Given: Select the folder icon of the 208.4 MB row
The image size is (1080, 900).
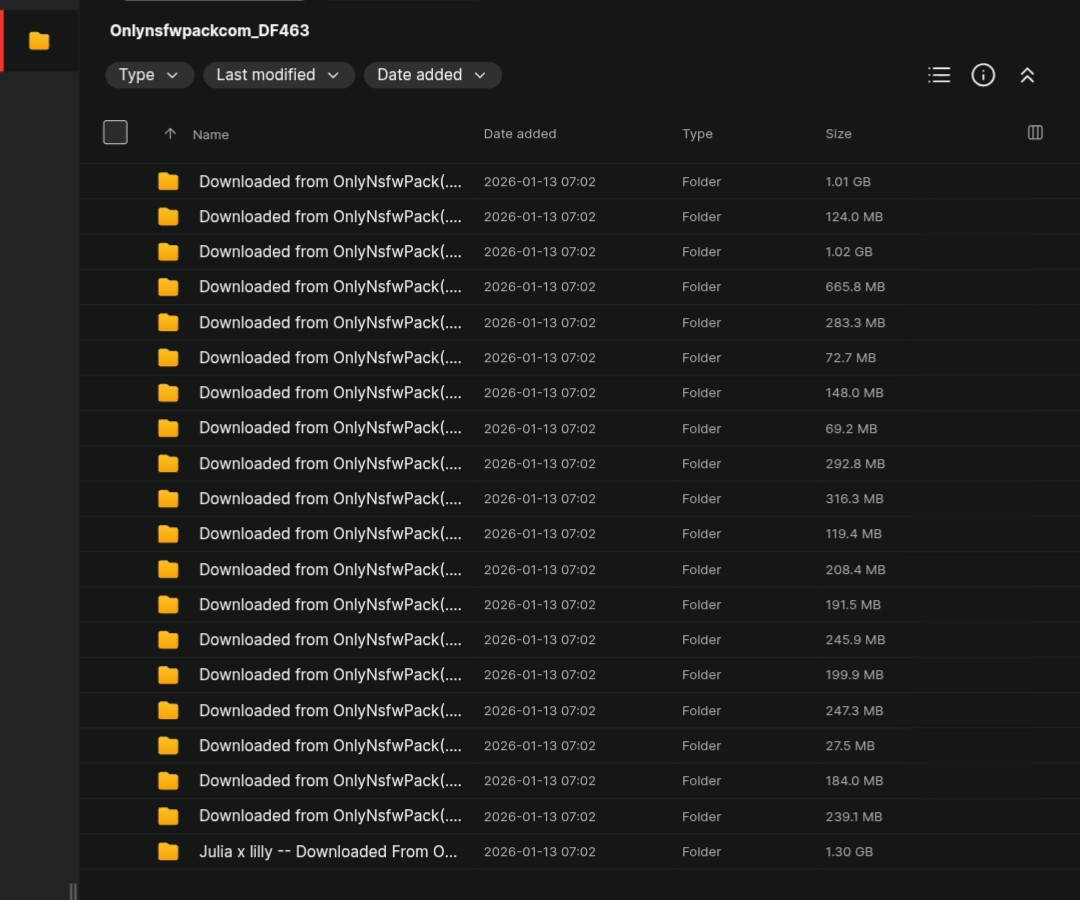Looking at the screenshot, I should (x=168, y=569).
